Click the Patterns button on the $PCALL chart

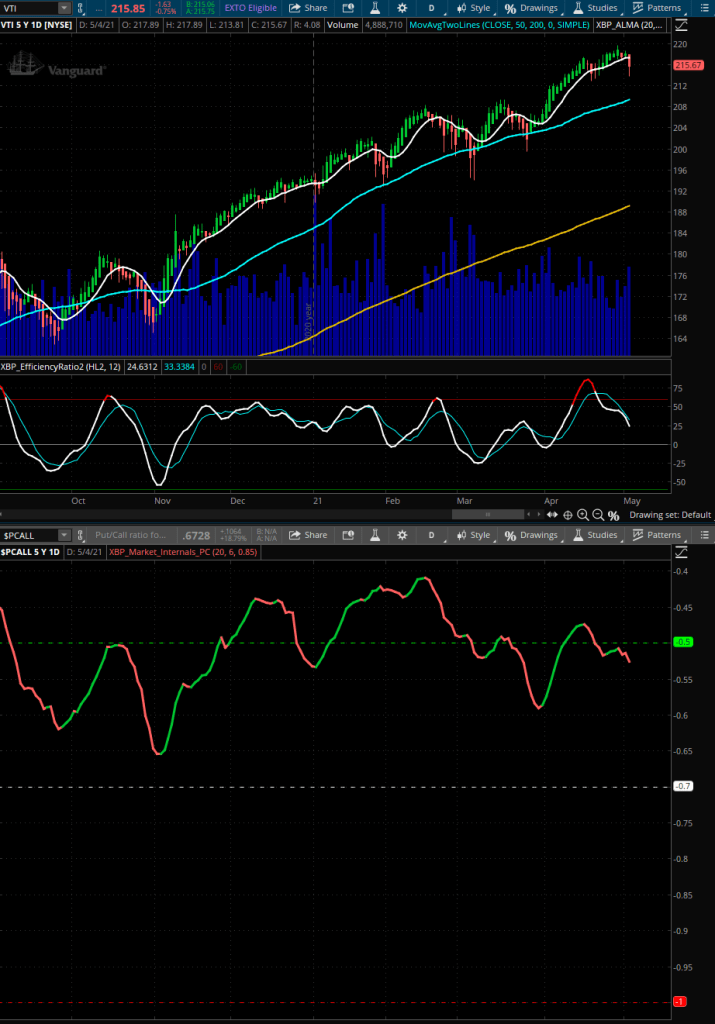click(x=657, y=535)
